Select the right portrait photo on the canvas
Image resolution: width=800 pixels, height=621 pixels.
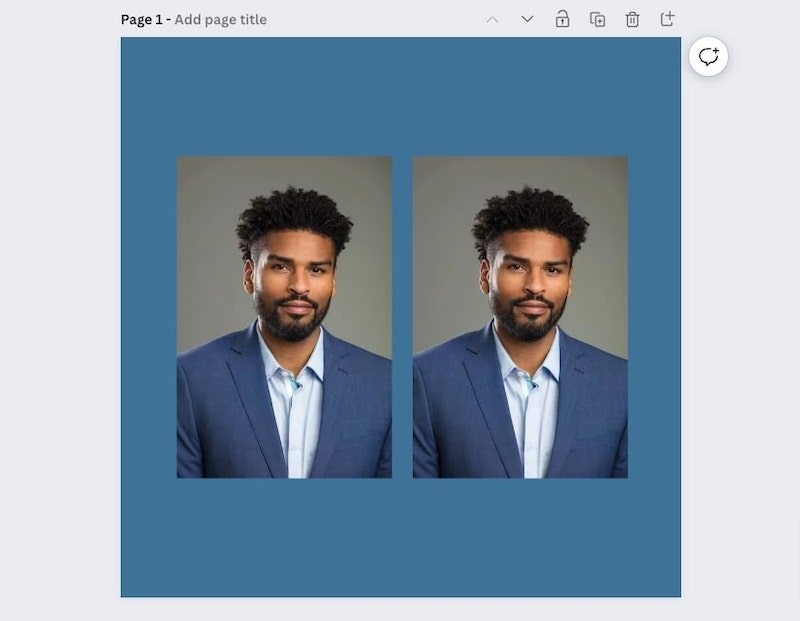click(520, 317)
